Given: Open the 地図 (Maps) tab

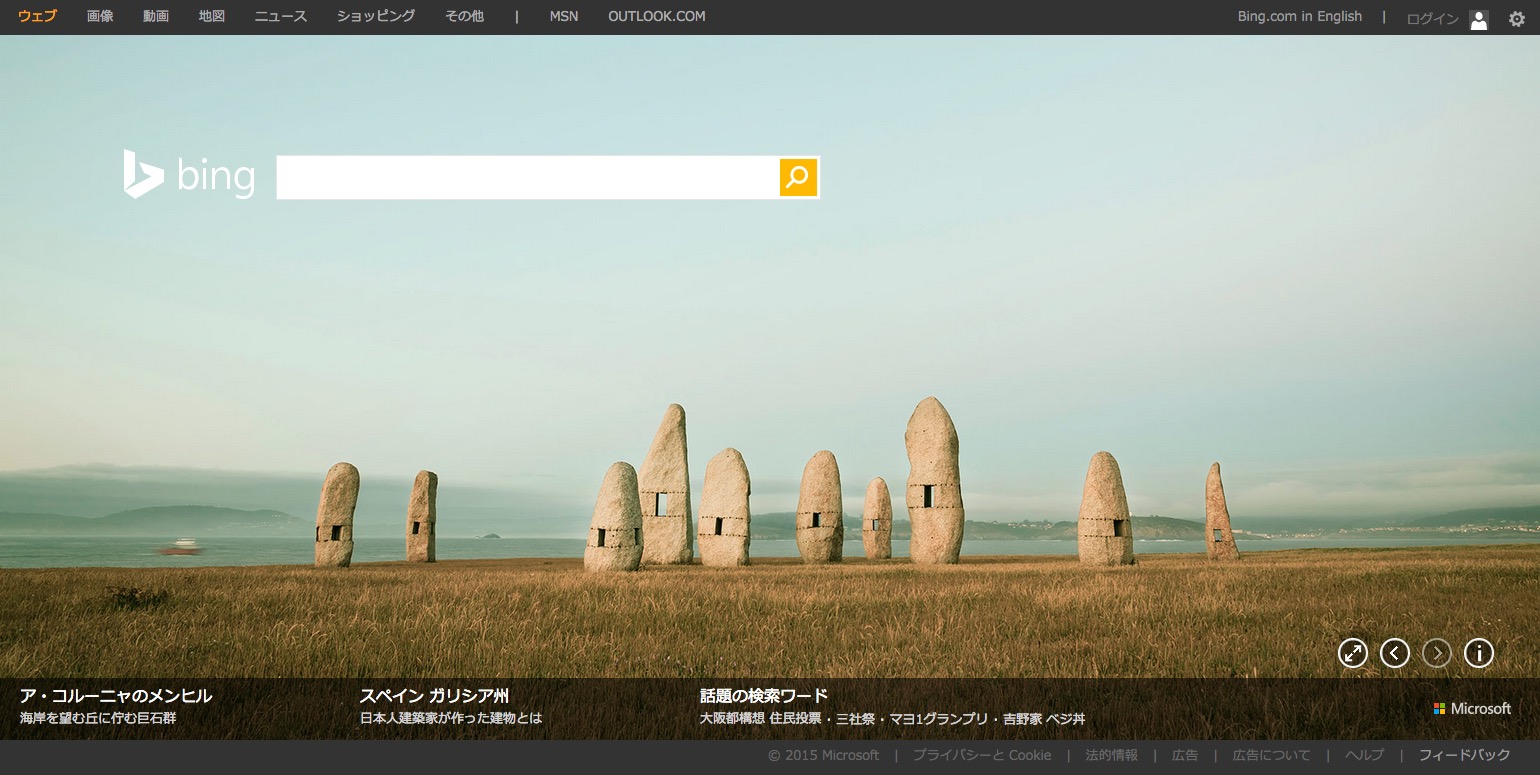Looking at the screenshot, I should [212, 17].
